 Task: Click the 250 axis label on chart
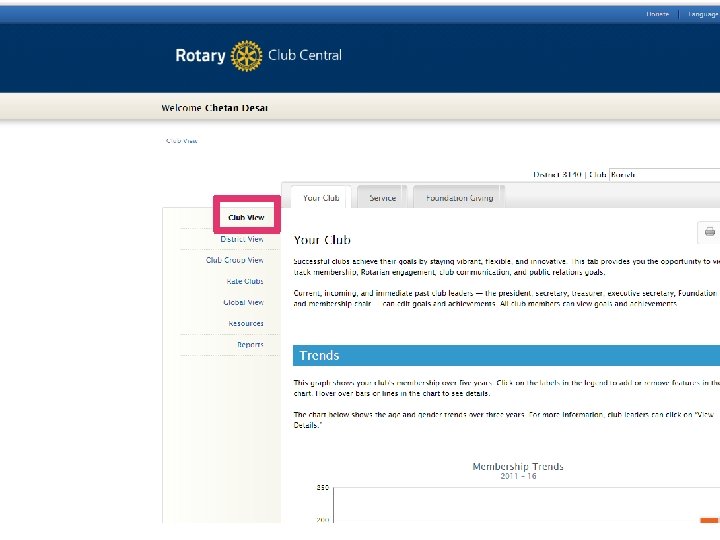(x=322, y=488)
